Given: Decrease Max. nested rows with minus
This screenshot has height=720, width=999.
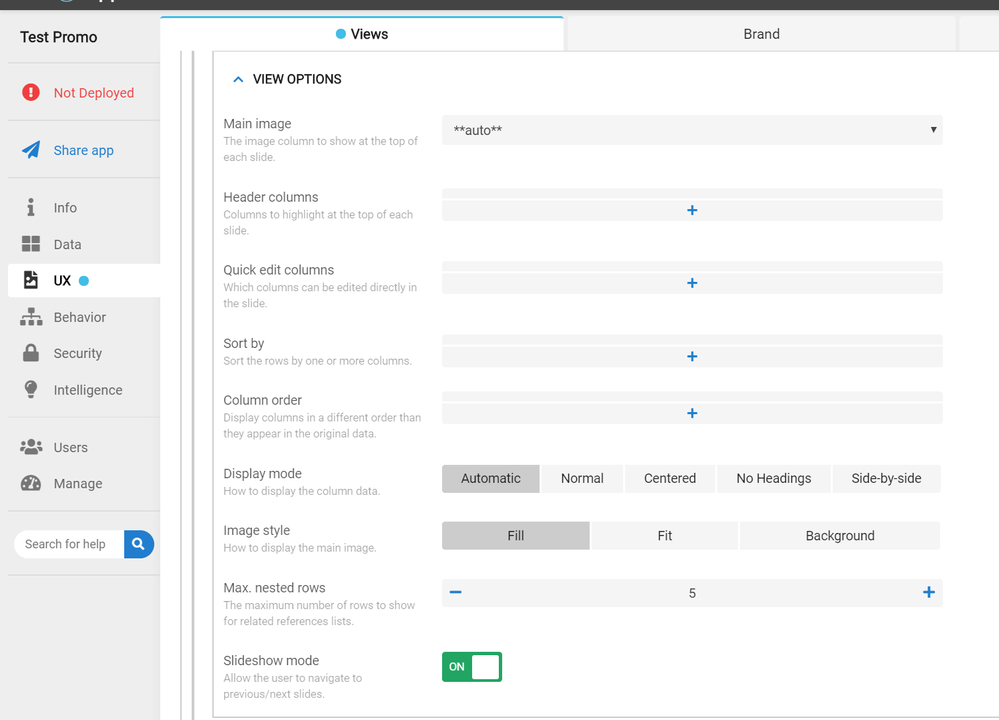Looking at the screenshot, I should coord(456,593).
